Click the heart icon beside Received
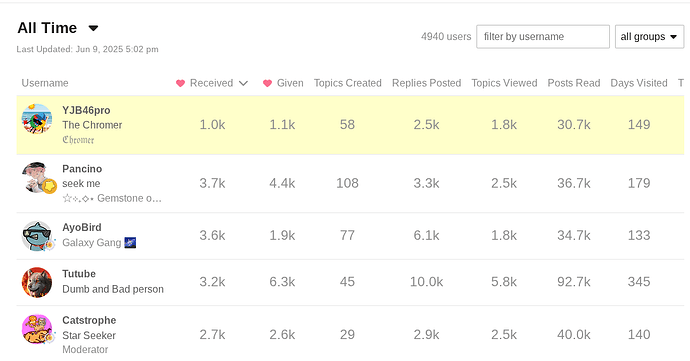Image resolution: width=690 pixels, height=361 pixels. tap(180, 83)
